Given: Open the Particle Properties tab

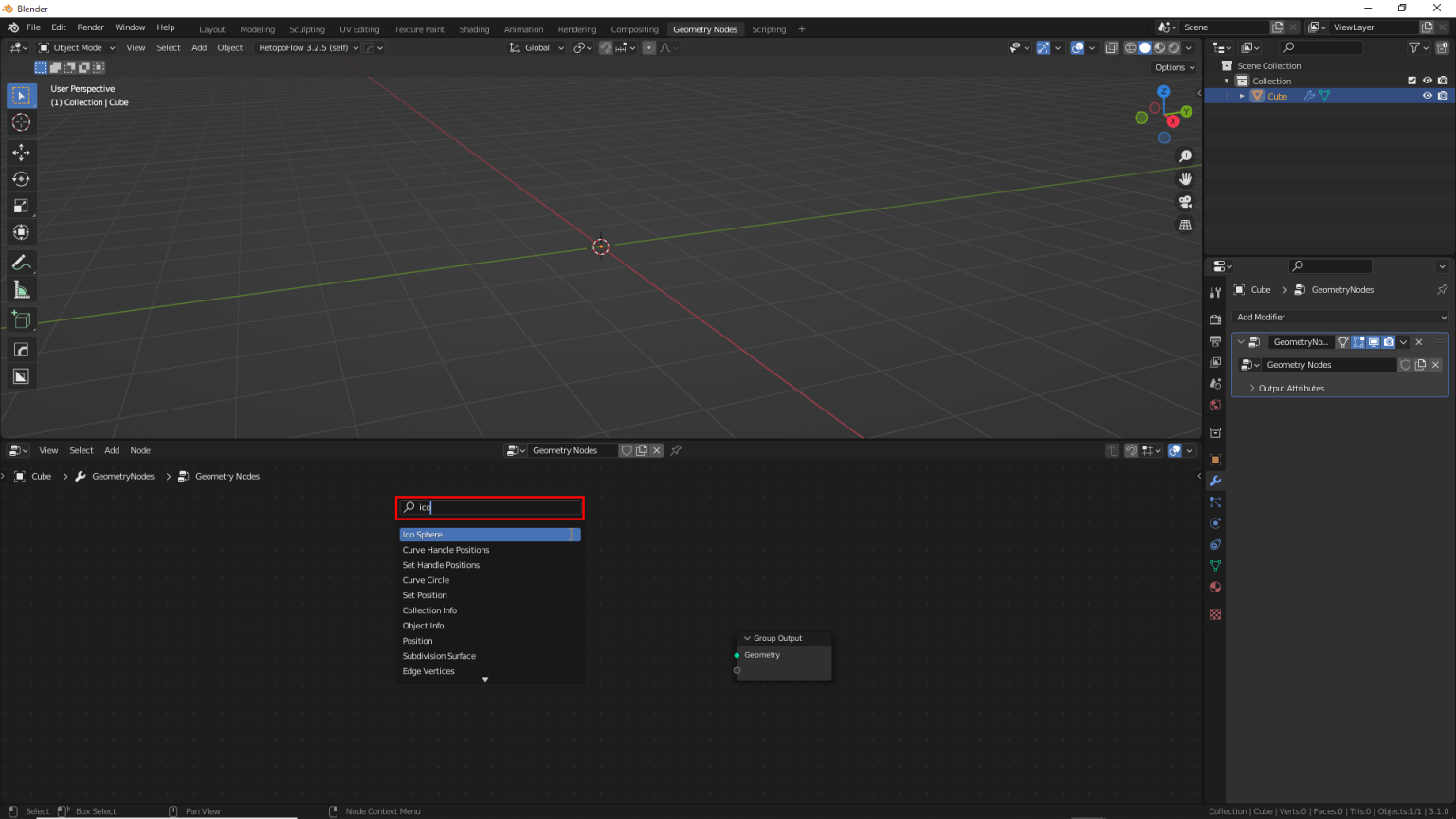Looking at the screenshot, I should click(1216, 501).
